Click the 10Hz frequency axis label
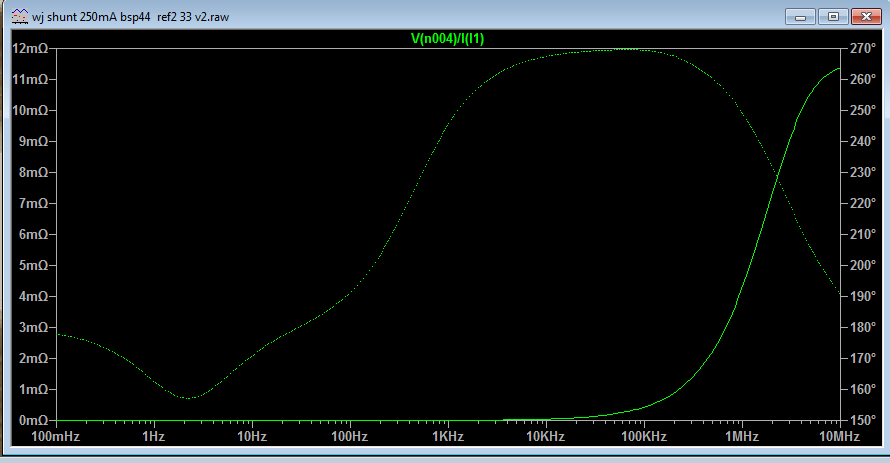 point(252,436)
